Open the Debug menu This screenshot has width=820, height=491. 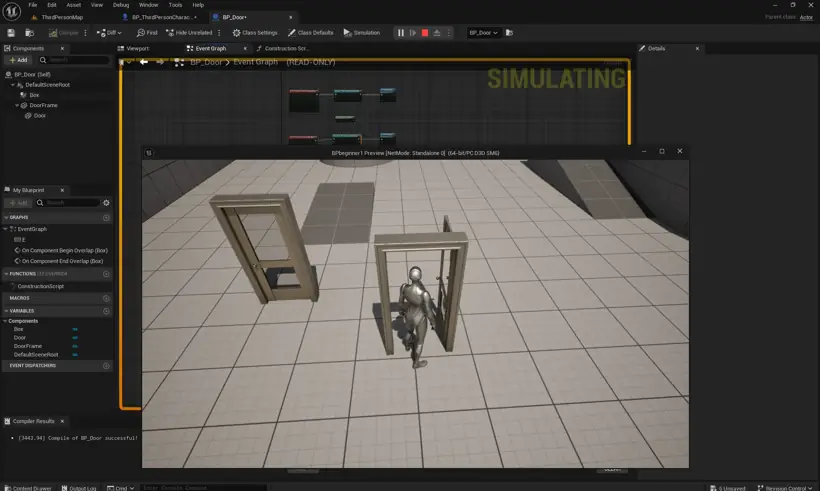[x=121, y=5]
